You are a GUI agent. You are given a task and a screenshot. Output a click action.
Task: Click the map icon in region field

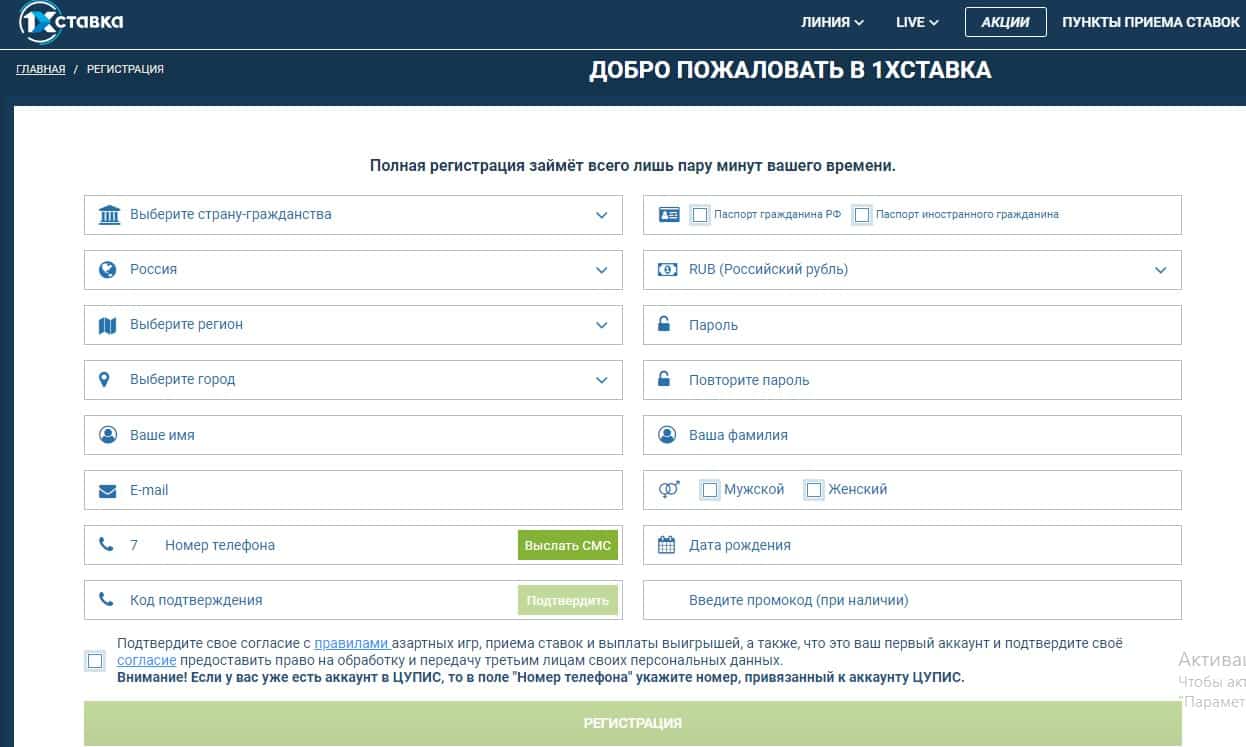tap(108, 325)
